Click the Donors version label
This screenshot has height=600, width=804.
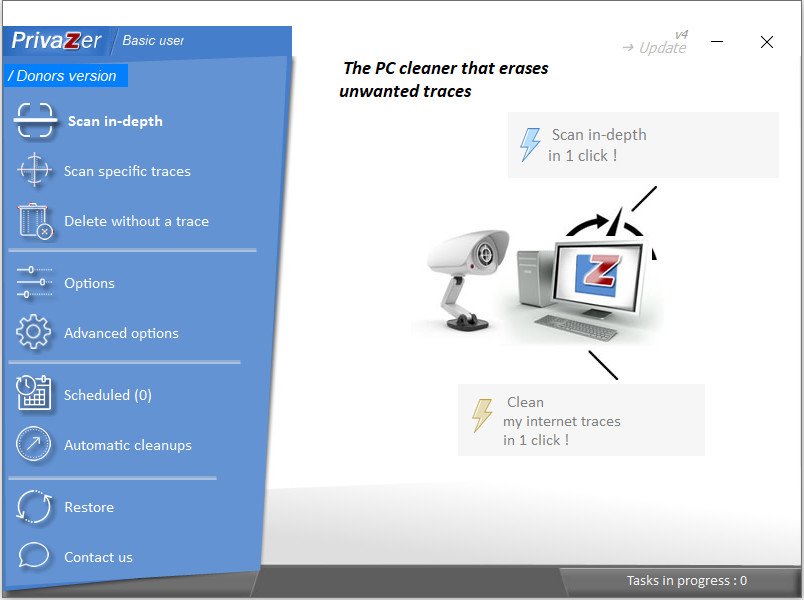[x=65, y=76]
